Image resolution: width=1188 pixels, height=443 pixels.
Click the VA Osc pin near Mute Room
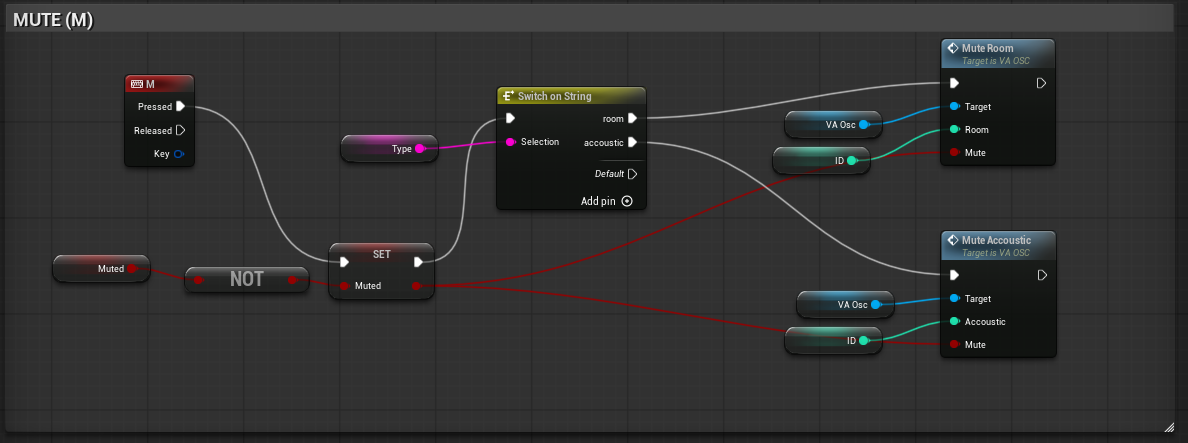click(864, 124)
